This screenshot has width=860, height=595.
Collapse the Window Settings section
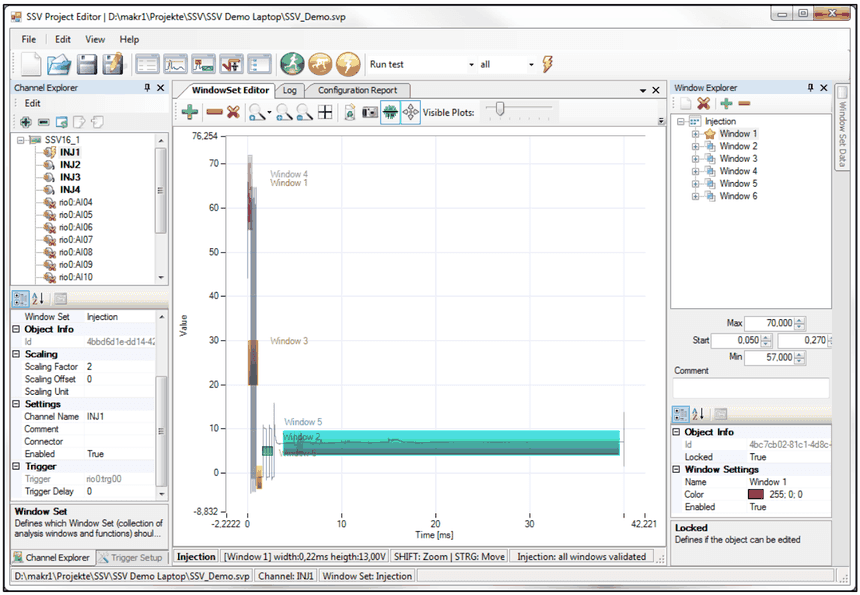tap(676, 469)
